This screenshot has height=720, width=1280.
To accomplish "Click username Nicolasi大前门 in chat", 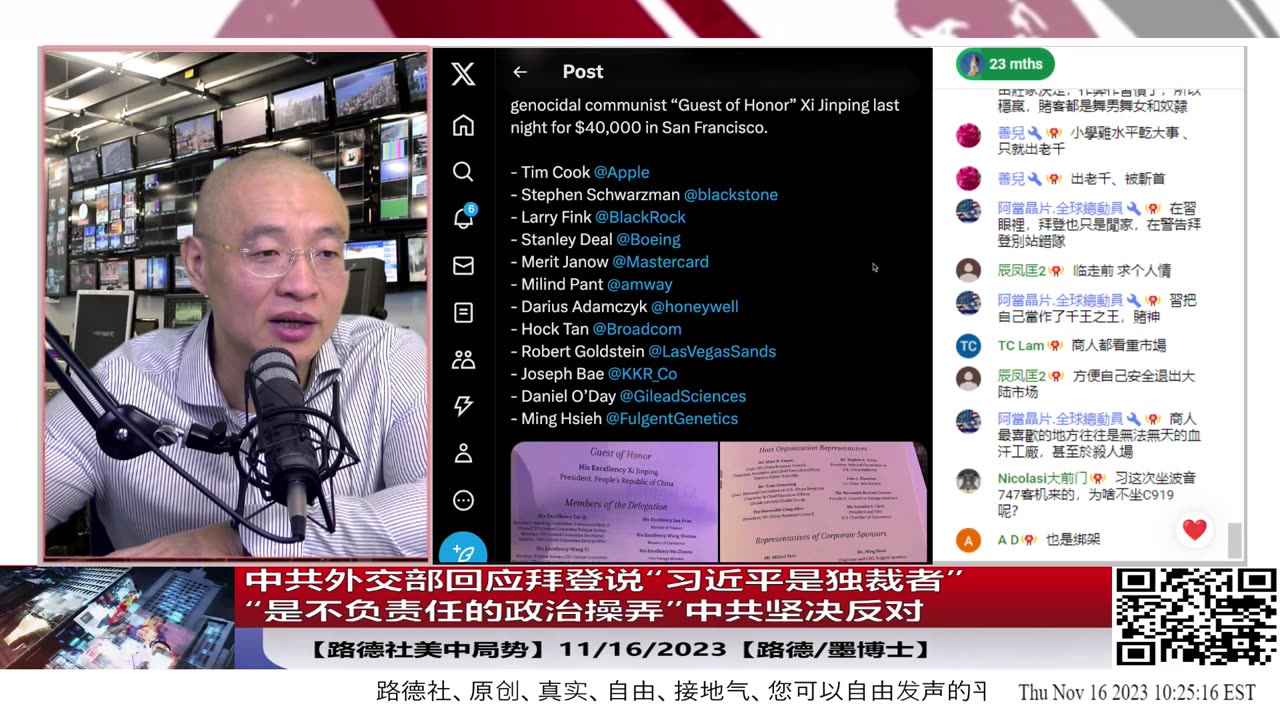I will 1043,478.
